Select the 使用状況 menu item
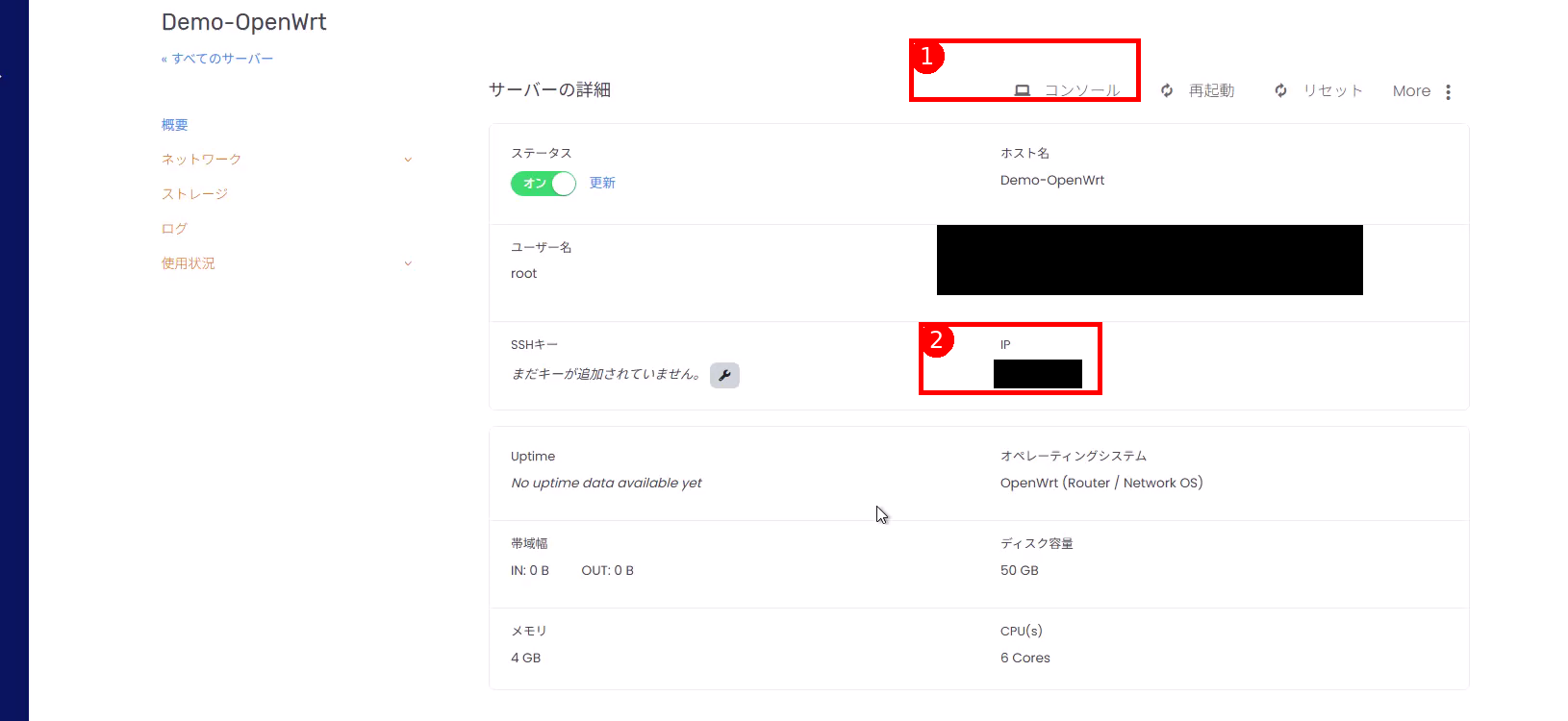The image size is (1568, 721). (189, 263)
